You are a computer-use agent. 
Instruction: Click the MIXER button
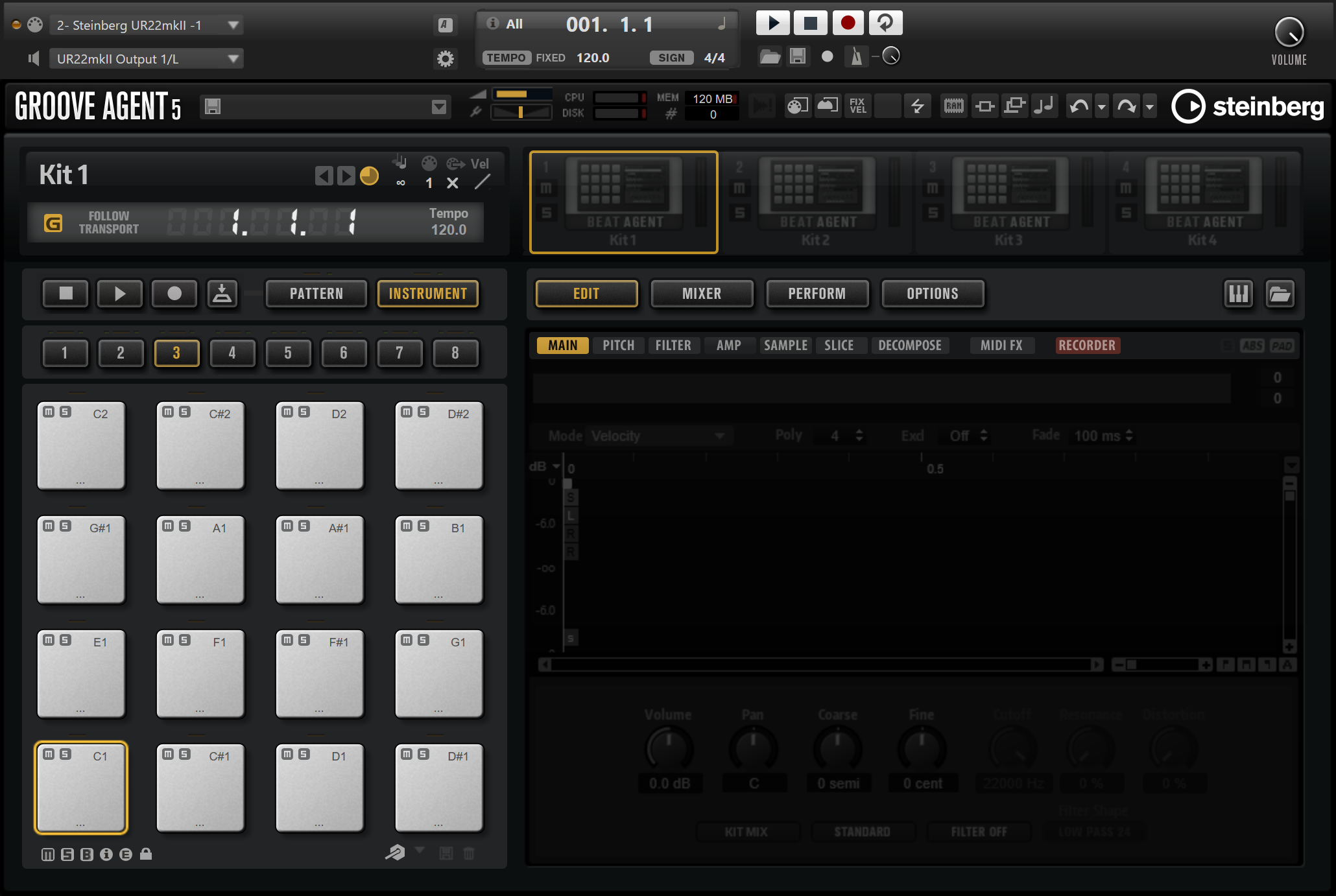pos(702,294)
